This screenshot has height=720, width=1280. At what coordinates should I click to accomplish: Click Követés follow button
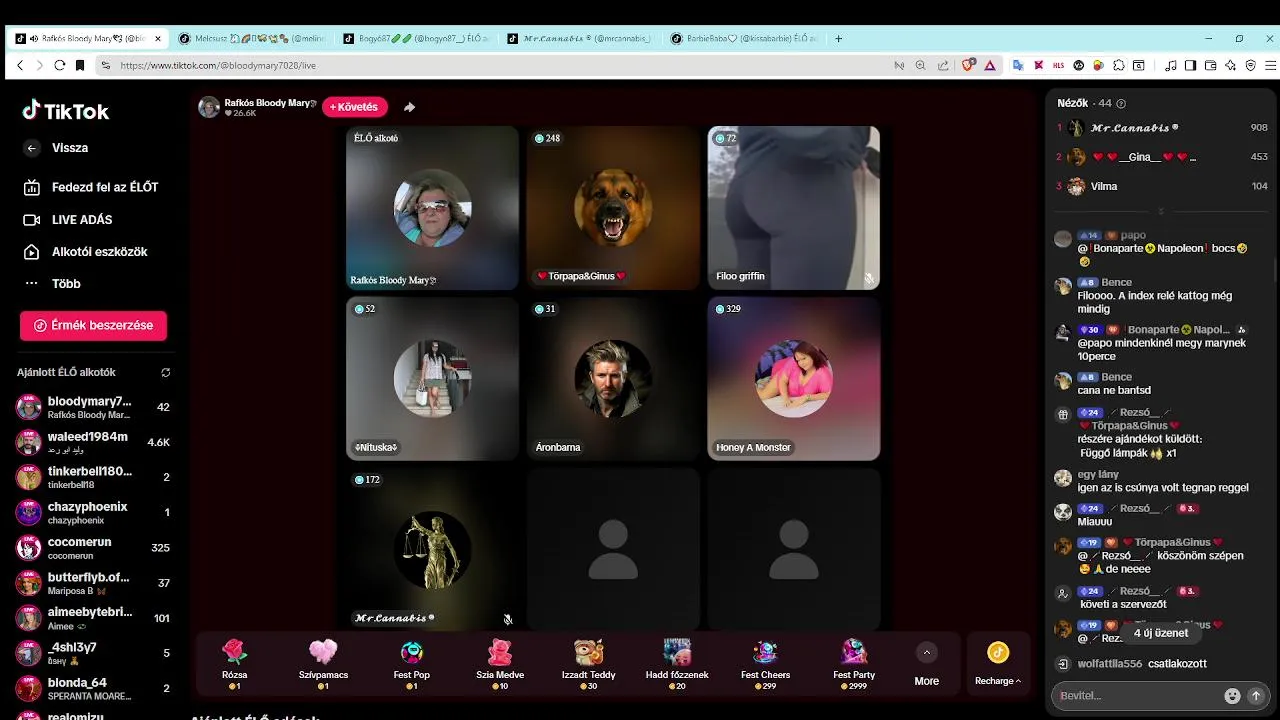coord(354,107)
